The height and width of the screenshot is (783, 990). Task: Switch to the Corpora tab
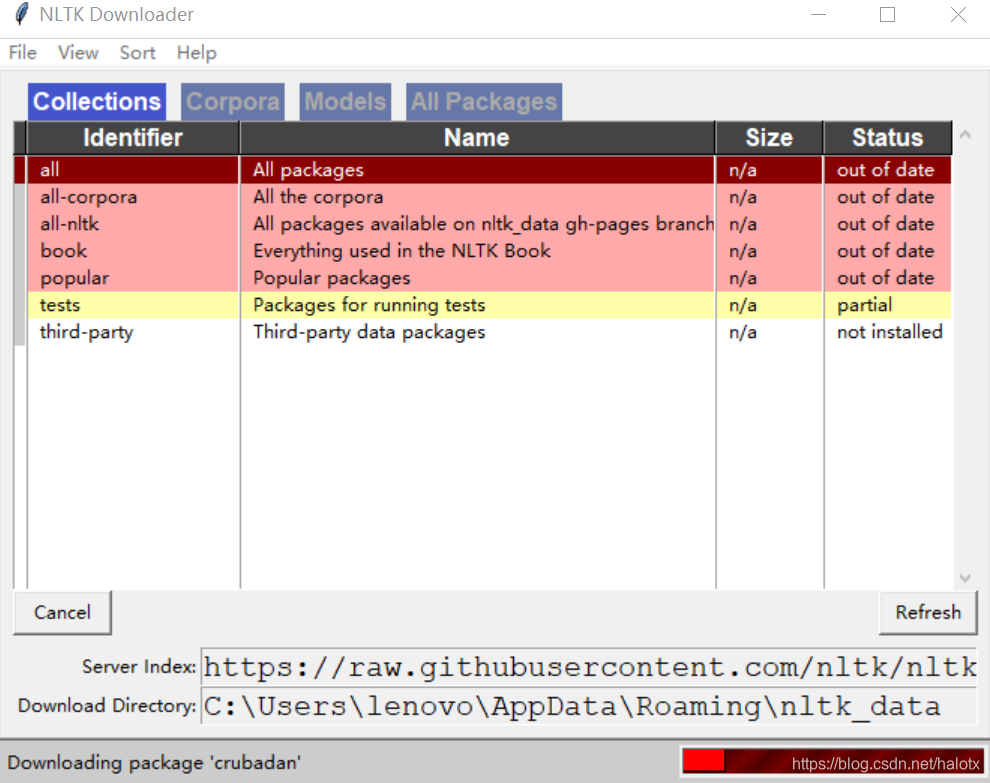pyautogui.click(x=232, y=102)
